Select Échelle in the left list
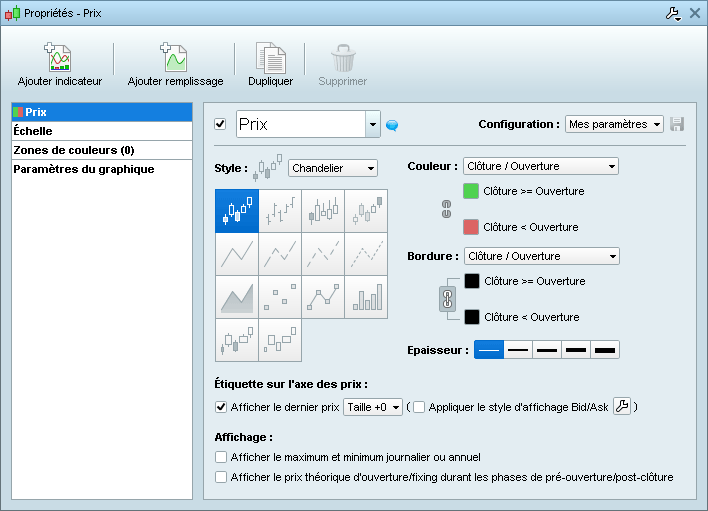Image resolution: width=708 pixels, height=511 pixels. pyautogui.click(x=101, y=131)
